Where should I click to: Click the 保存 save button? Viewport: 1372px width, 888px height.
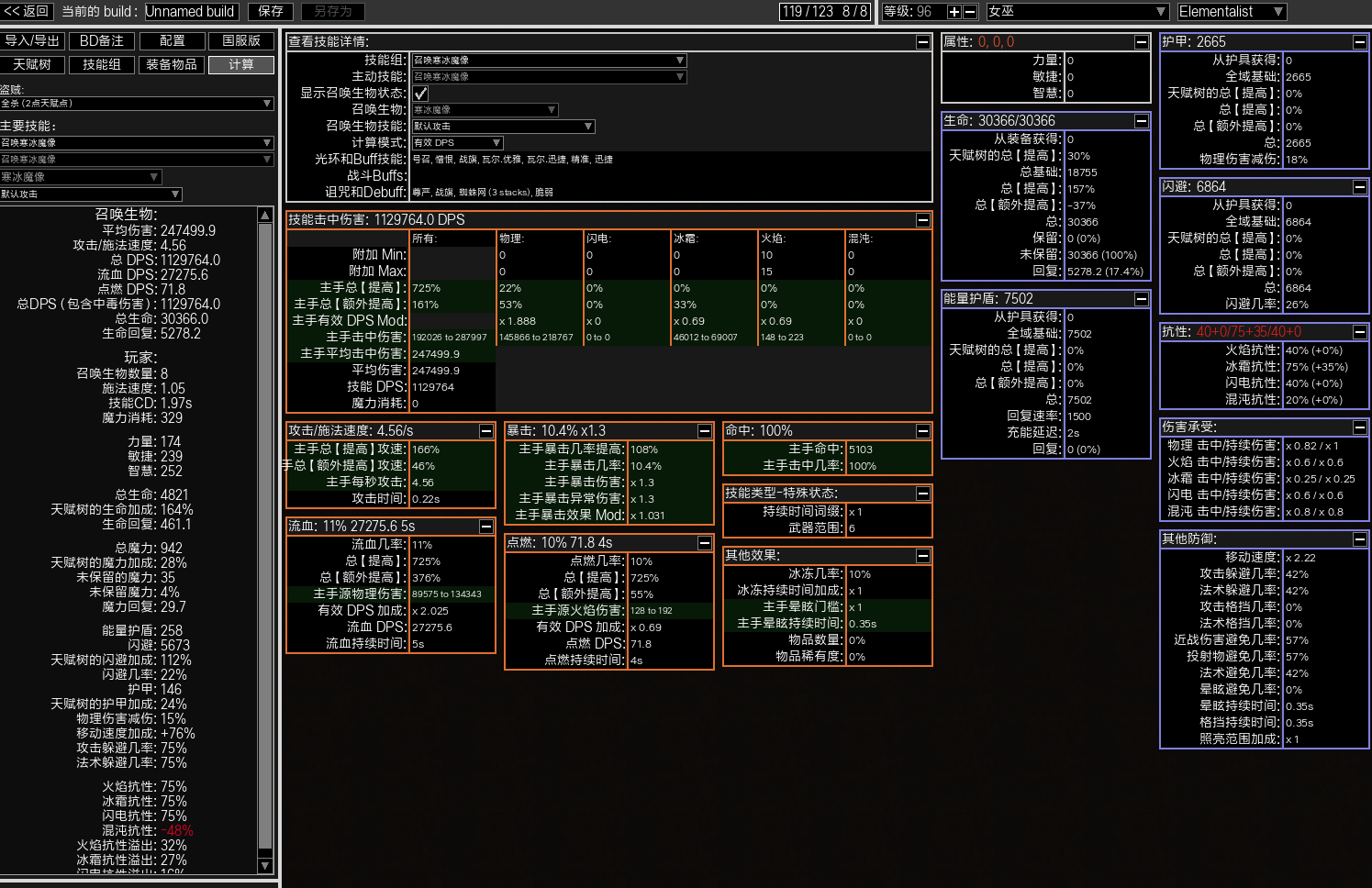[271, 12]
